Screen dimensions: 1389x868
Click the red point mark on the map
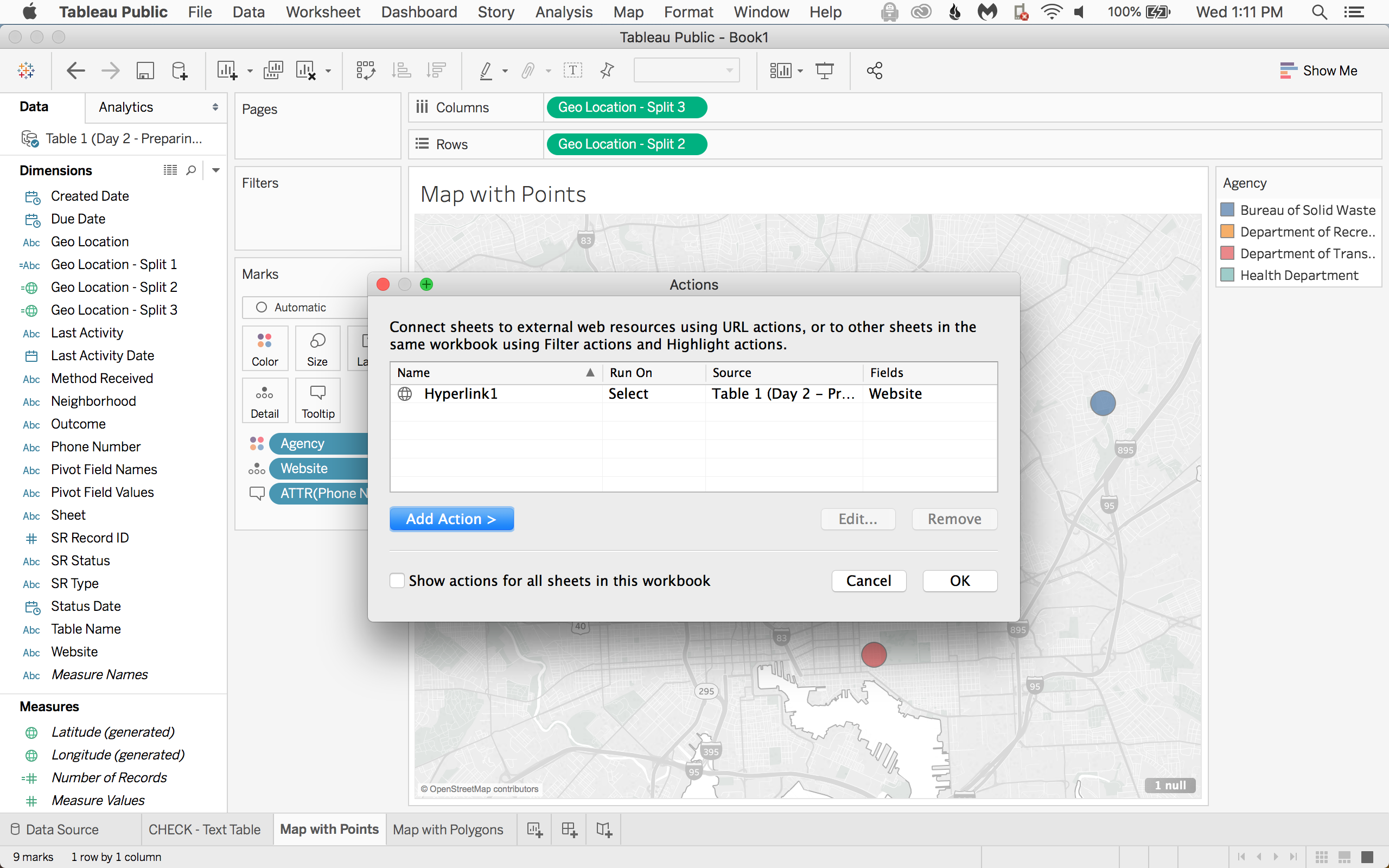pos(874,654)
